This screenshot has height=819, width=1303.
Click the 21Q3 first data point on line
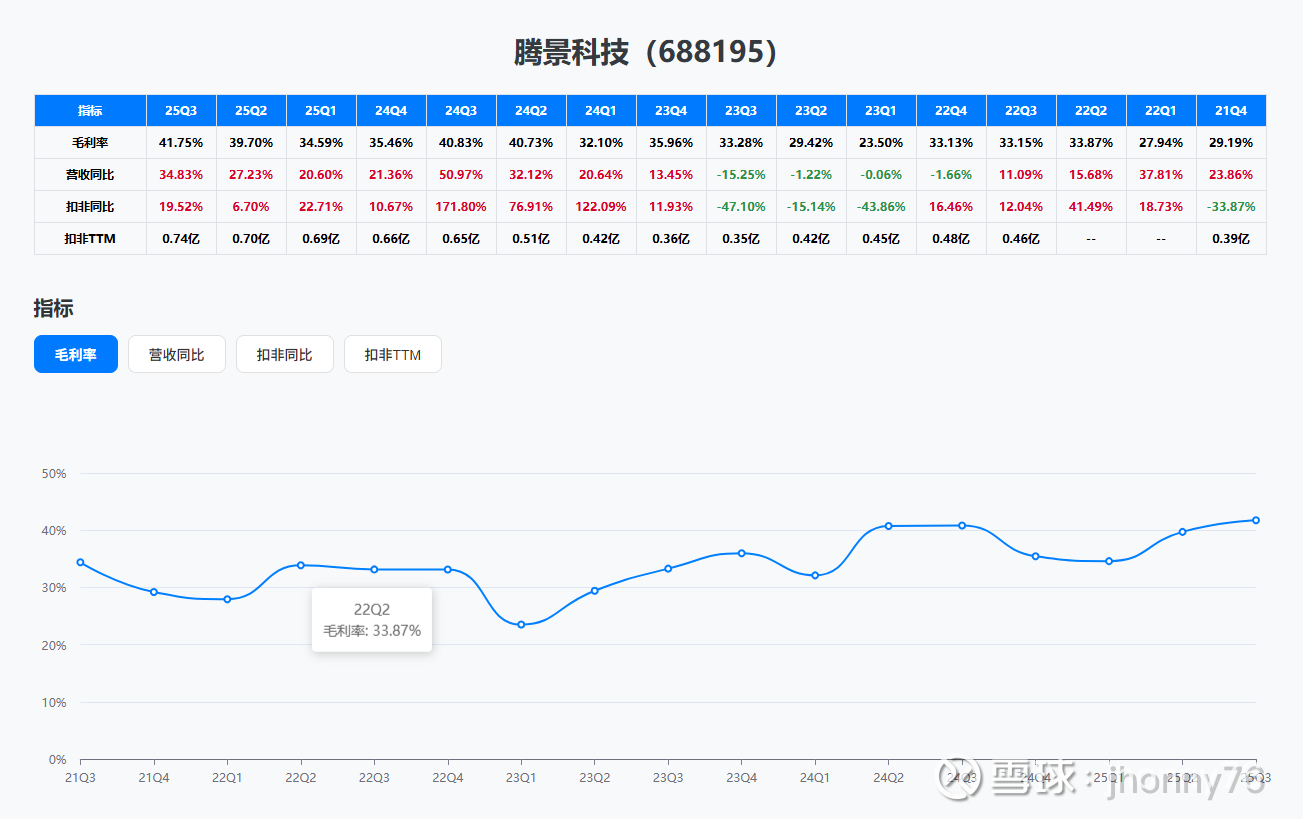click(x=81, y=562)
